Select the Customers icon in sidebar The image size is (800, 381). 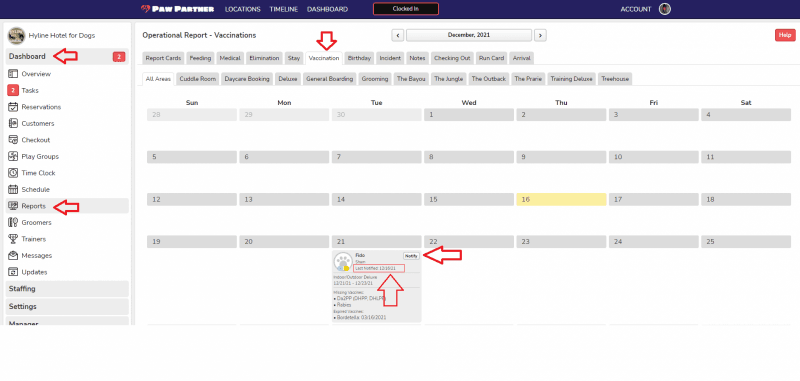click(13, 123)
